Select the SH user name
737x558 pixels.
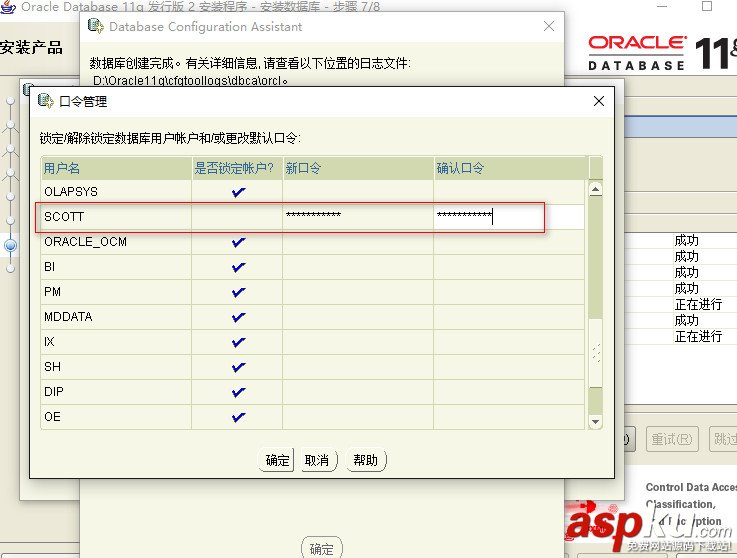click(52, 367)
